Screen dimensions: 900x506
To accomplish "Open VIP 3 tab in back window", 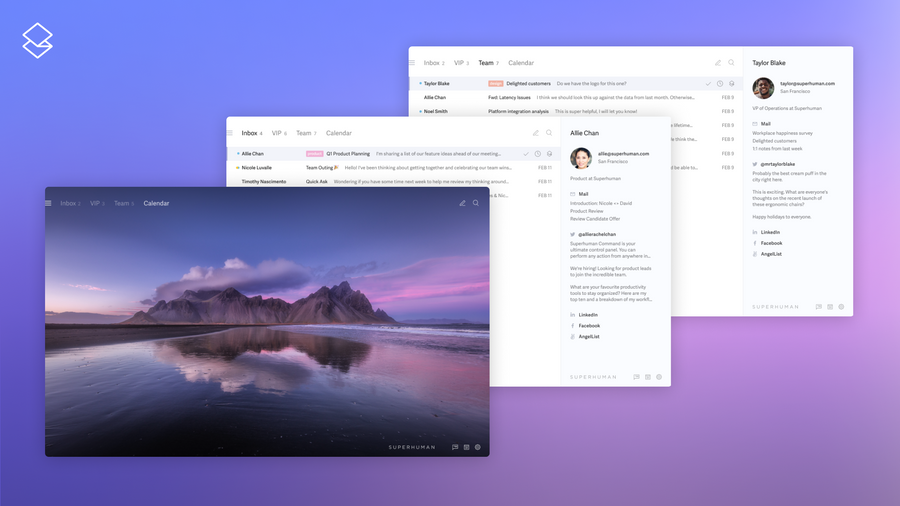I will pyautogui.click(x=461, y=63).
